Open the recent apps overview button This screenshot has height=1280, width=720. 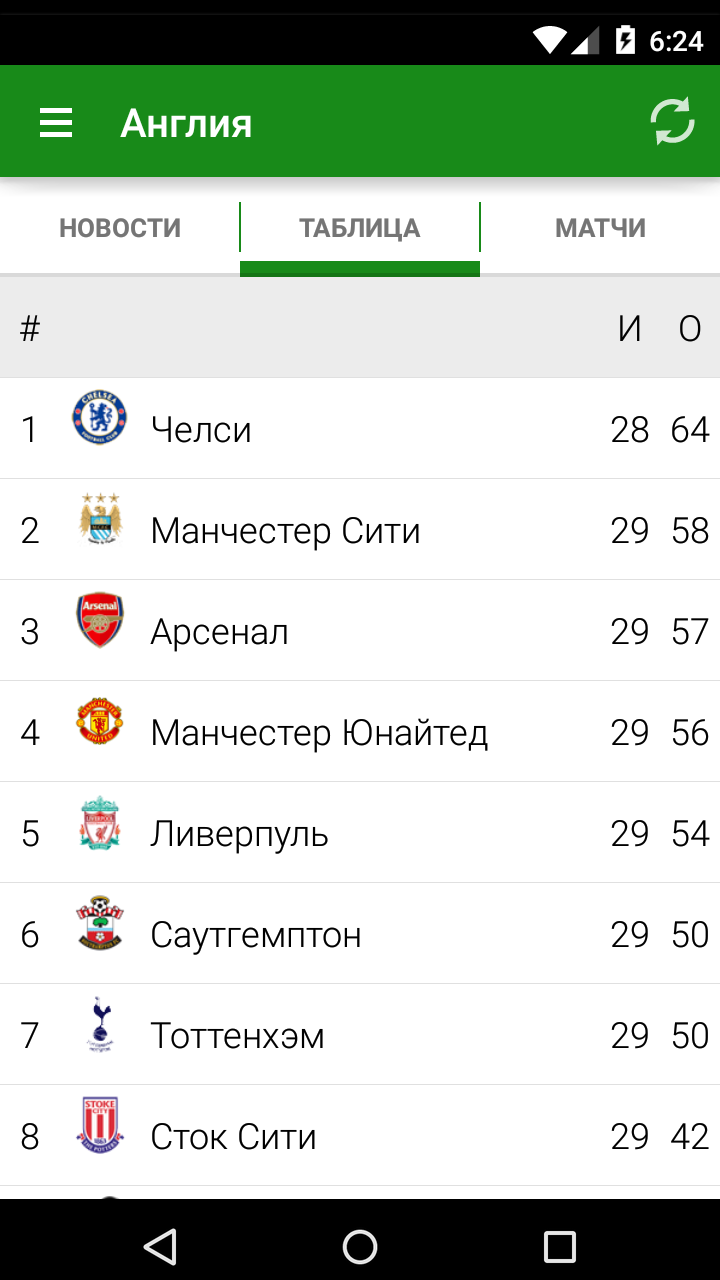click(x=560, y=1246)
